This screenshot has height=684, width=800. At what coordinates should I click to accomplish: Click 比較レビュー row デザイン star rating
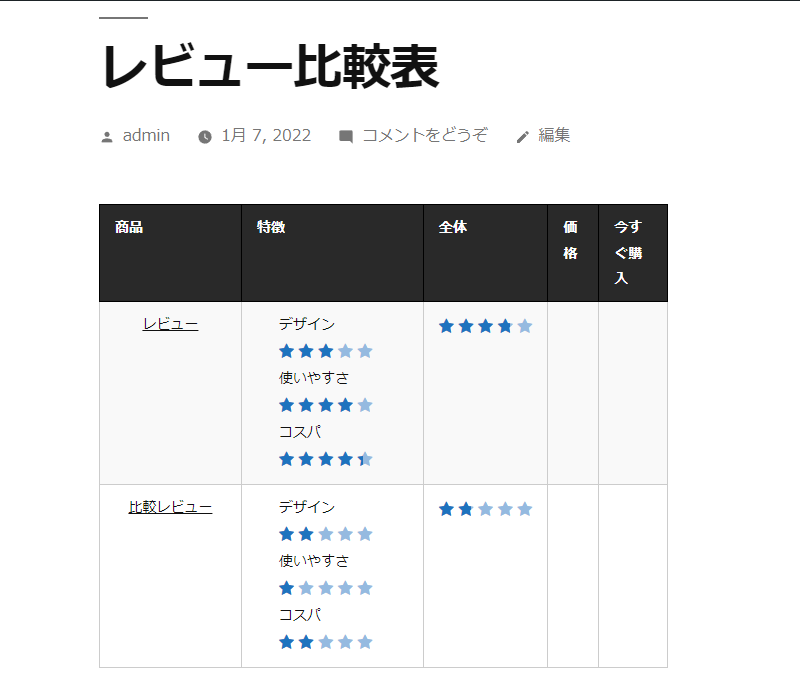coord(326,534)
